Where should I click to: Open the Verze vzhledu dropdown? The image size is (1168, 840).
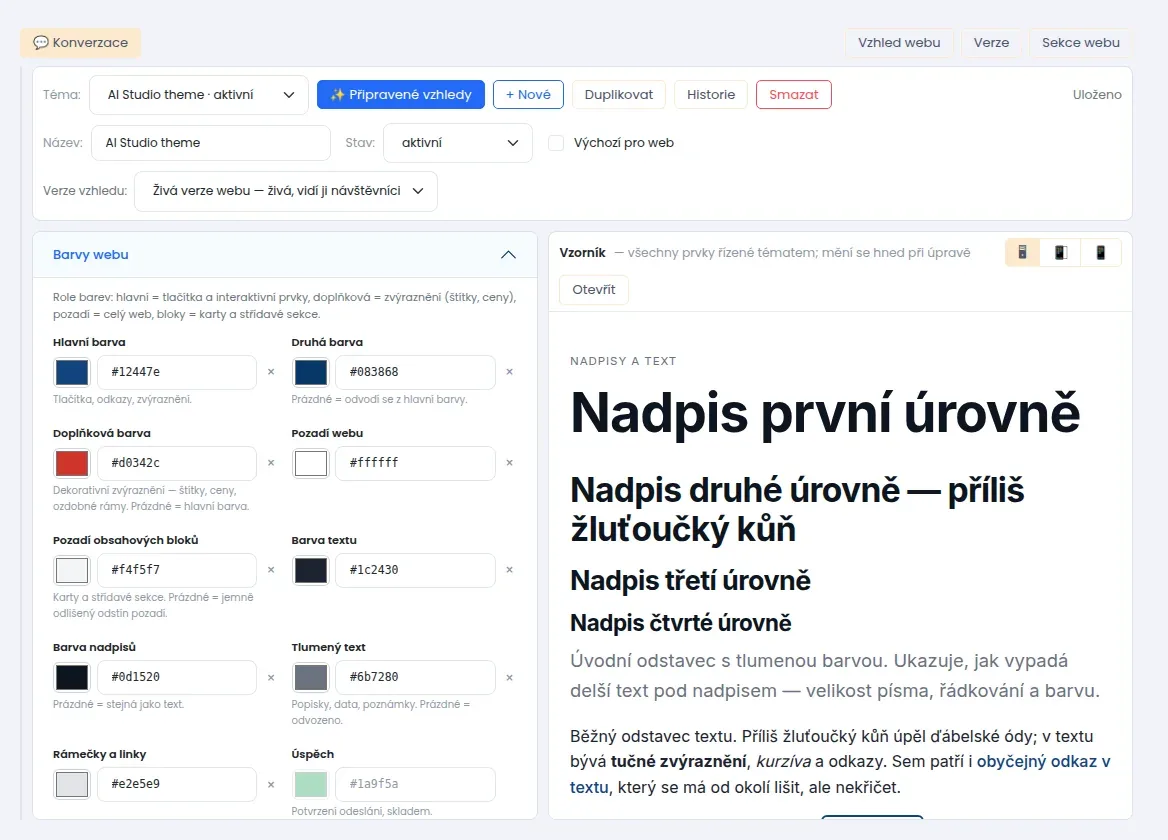(285, 191)
